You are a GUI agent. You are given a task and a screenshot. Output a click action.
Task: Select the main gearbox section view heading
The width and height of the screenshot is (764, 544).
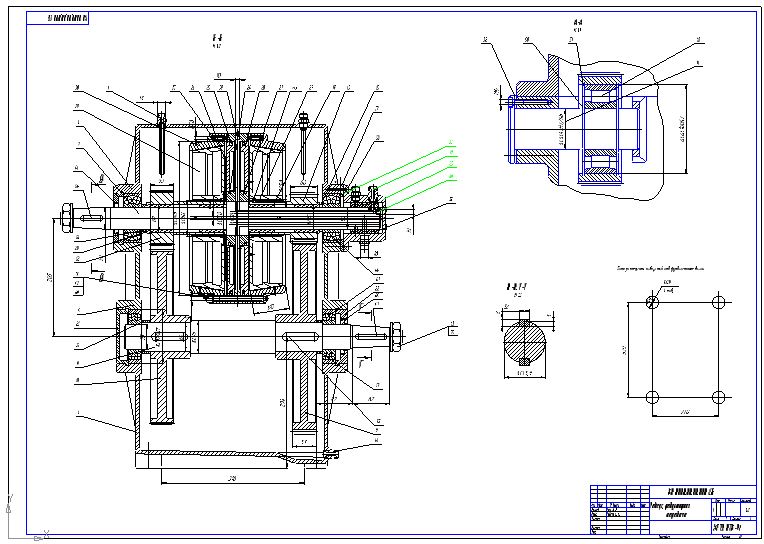tap(217, 40)
